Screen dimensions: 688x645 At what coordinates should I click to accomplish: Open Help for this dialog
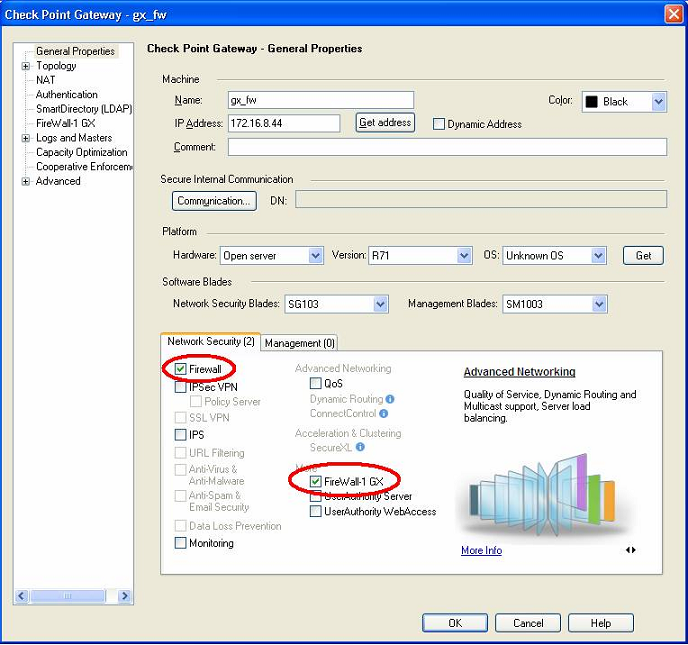click(x=601, y=623)
